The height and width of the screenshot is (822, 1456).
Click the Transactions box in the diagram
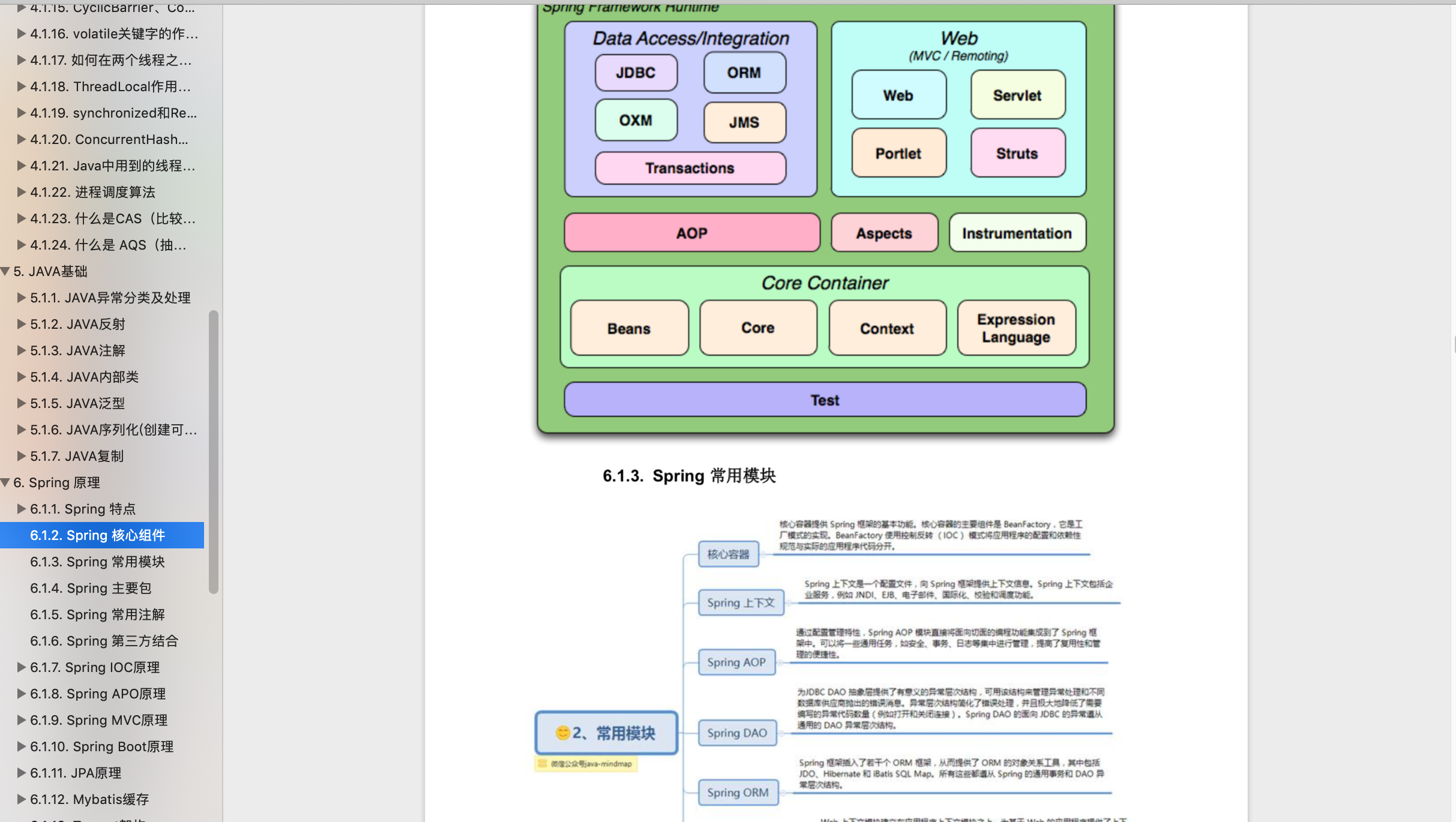point(690,168)
